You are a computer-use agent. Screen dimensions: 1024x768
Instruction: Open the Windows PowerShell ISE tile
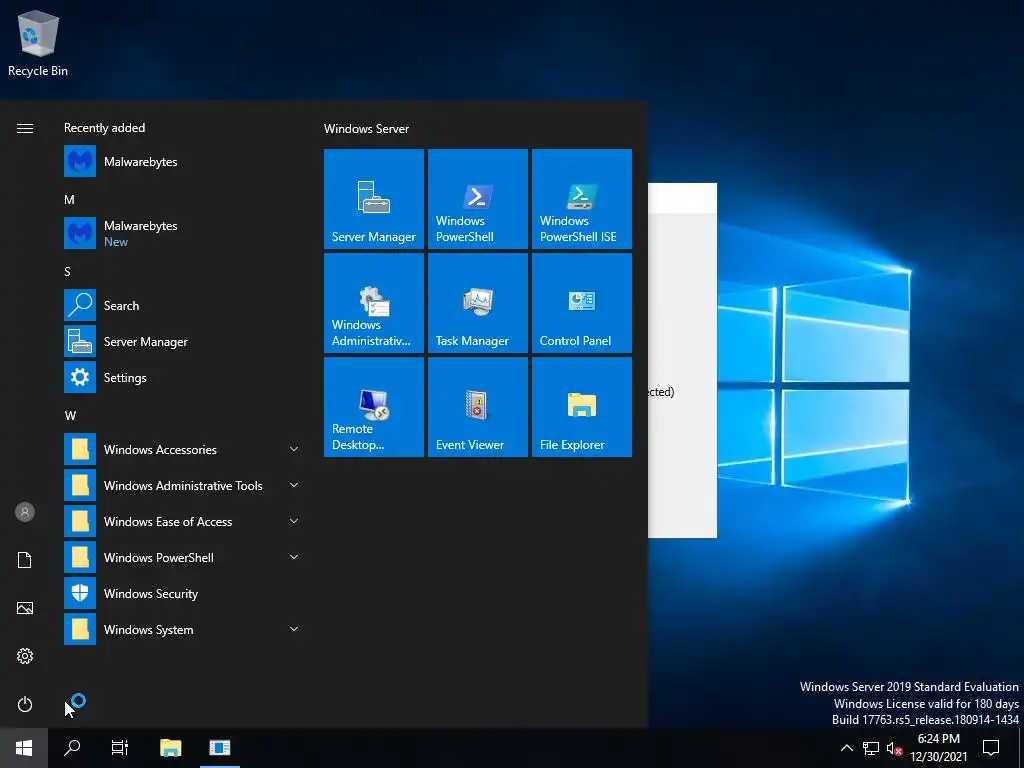[x=581, y=199]
